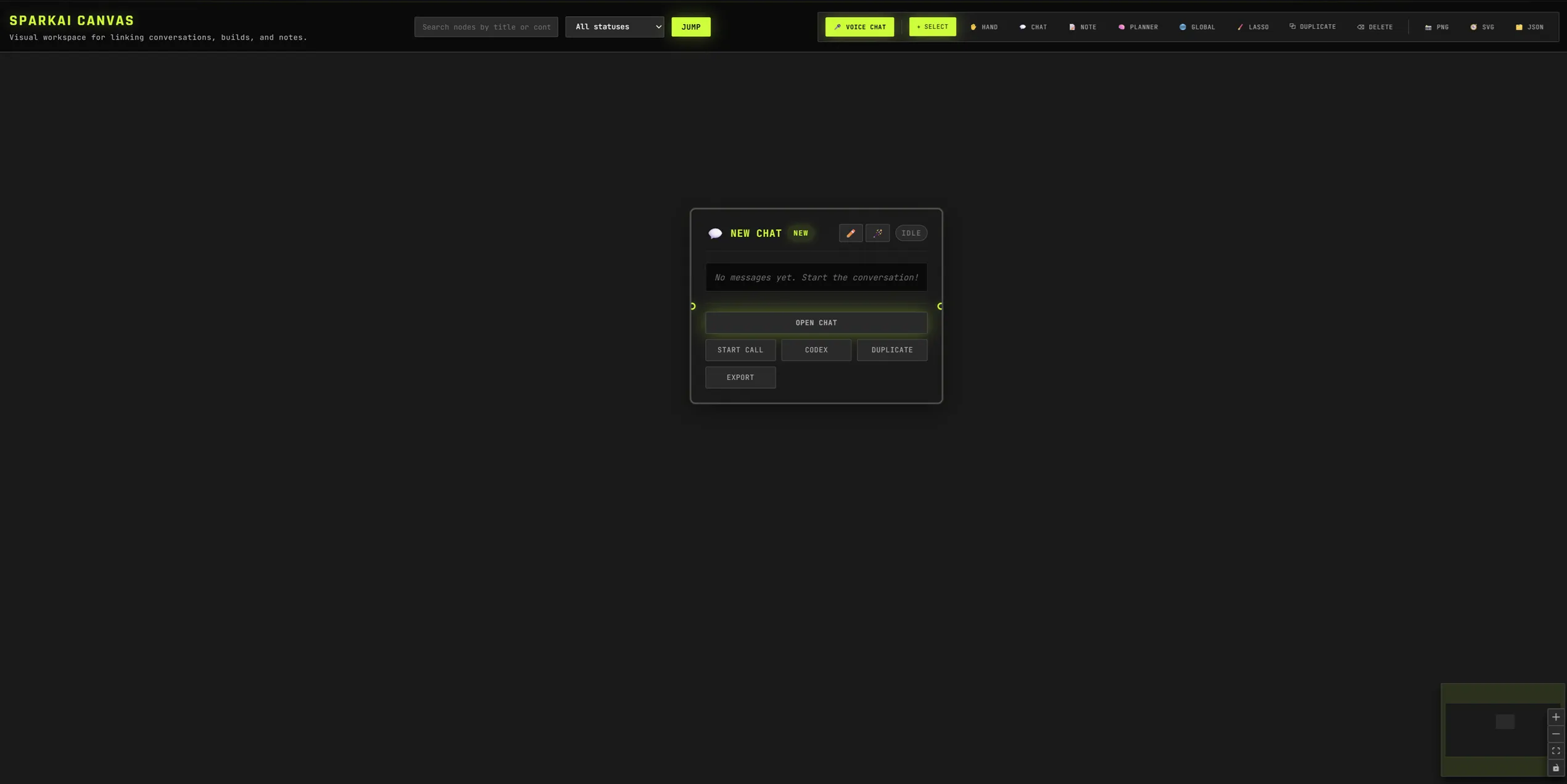Viewport: 1567px width, 784px height.
Task: Export the canvas as JSON
Action: [x=1529, y=27]
